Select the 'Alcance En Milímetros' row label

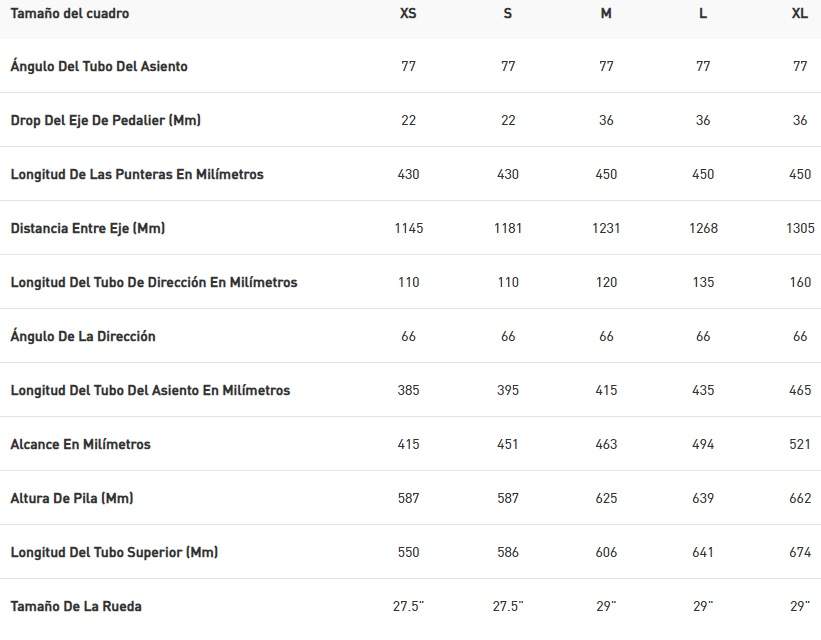coord(81,444)
